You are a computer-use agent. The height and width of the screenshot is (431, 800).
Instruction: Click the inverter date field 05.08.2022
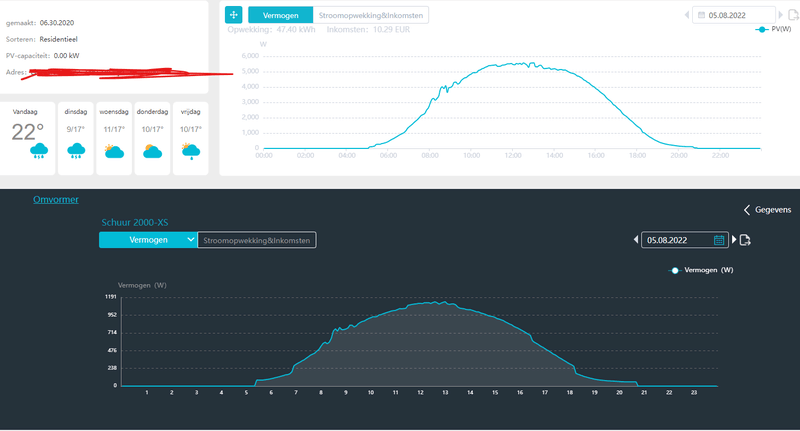pos(684,240)
